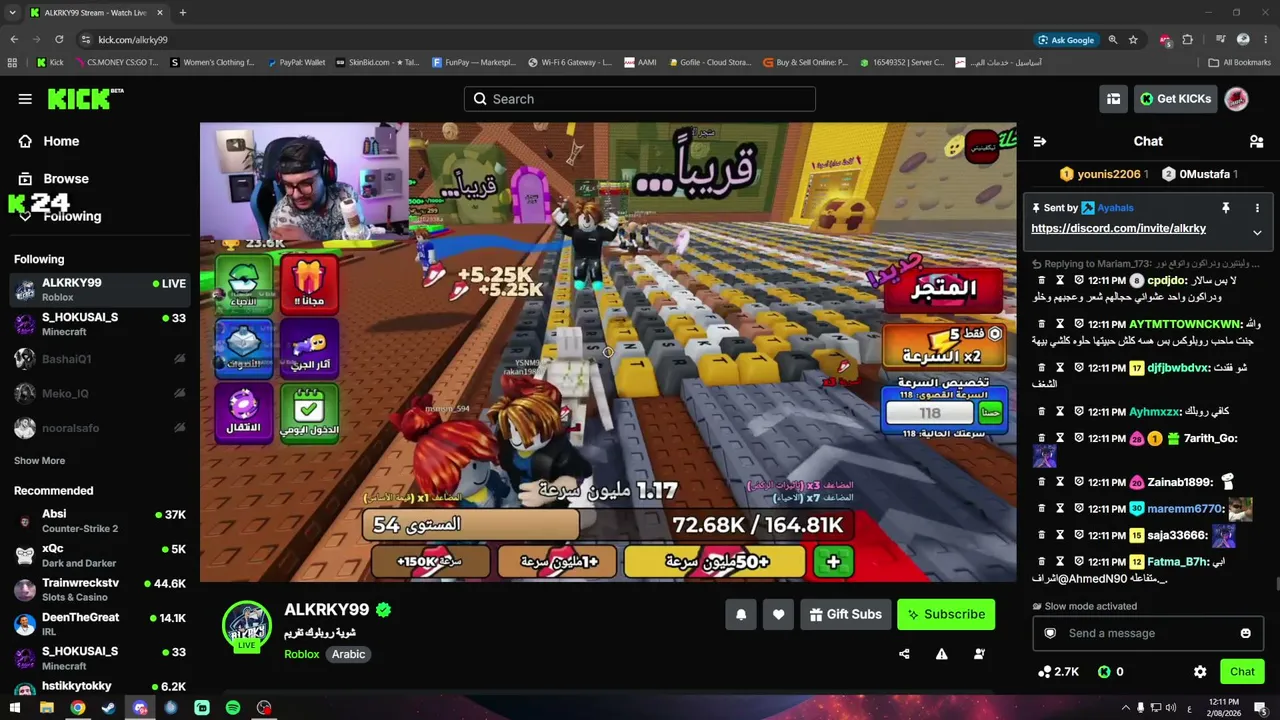Image resolution: width=1280 pixels, height=720 pixels.
Task: Show more followed channels
Action: [x=39, y=461]
